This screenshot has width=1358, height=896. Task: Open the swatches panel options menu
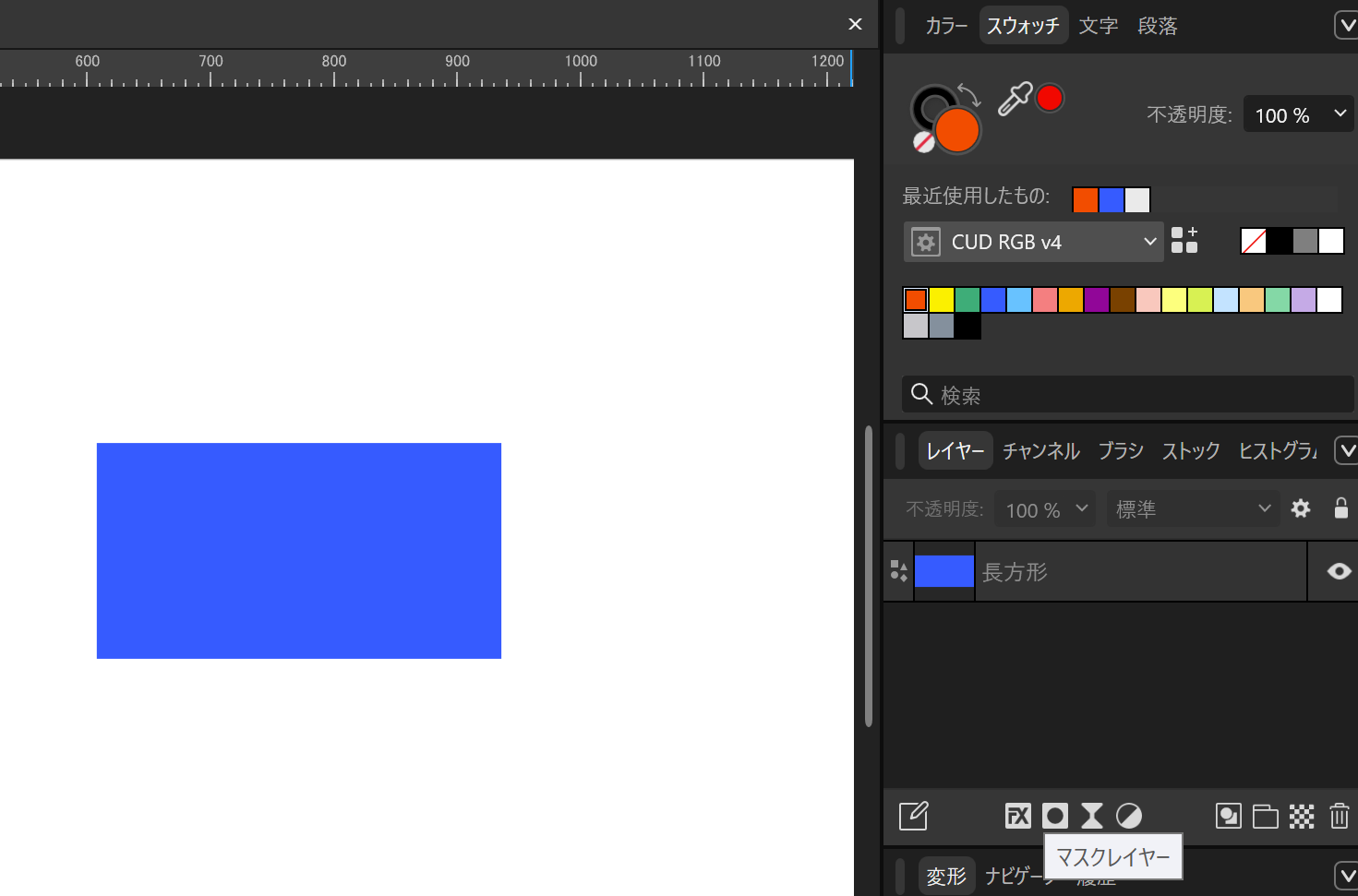click(1347, 25)
